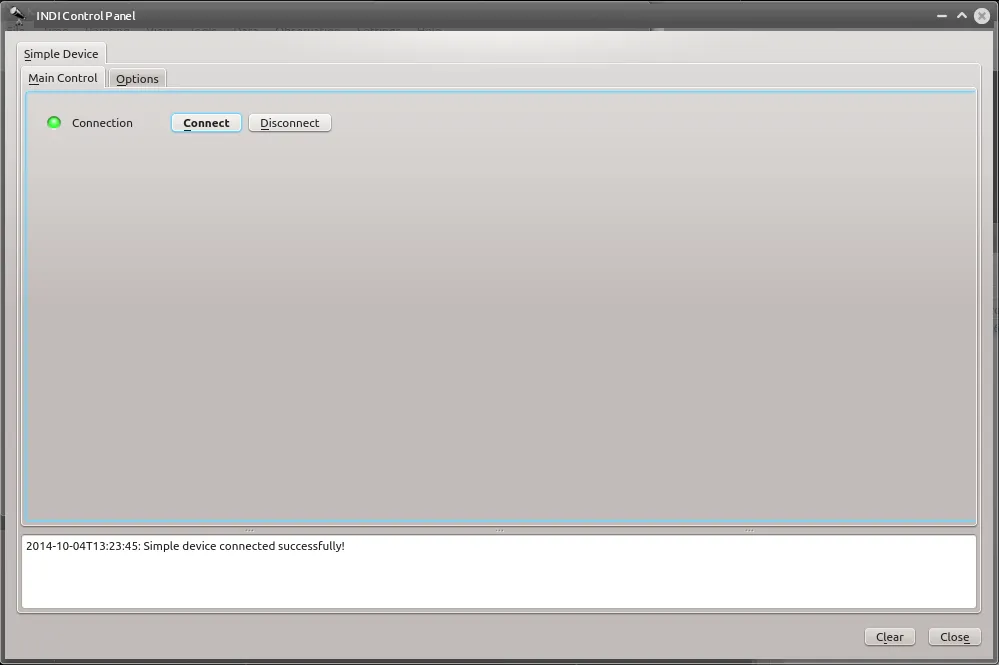
Task: Maximize the INDI Control Panel window
Action: [x=961, y=16]
